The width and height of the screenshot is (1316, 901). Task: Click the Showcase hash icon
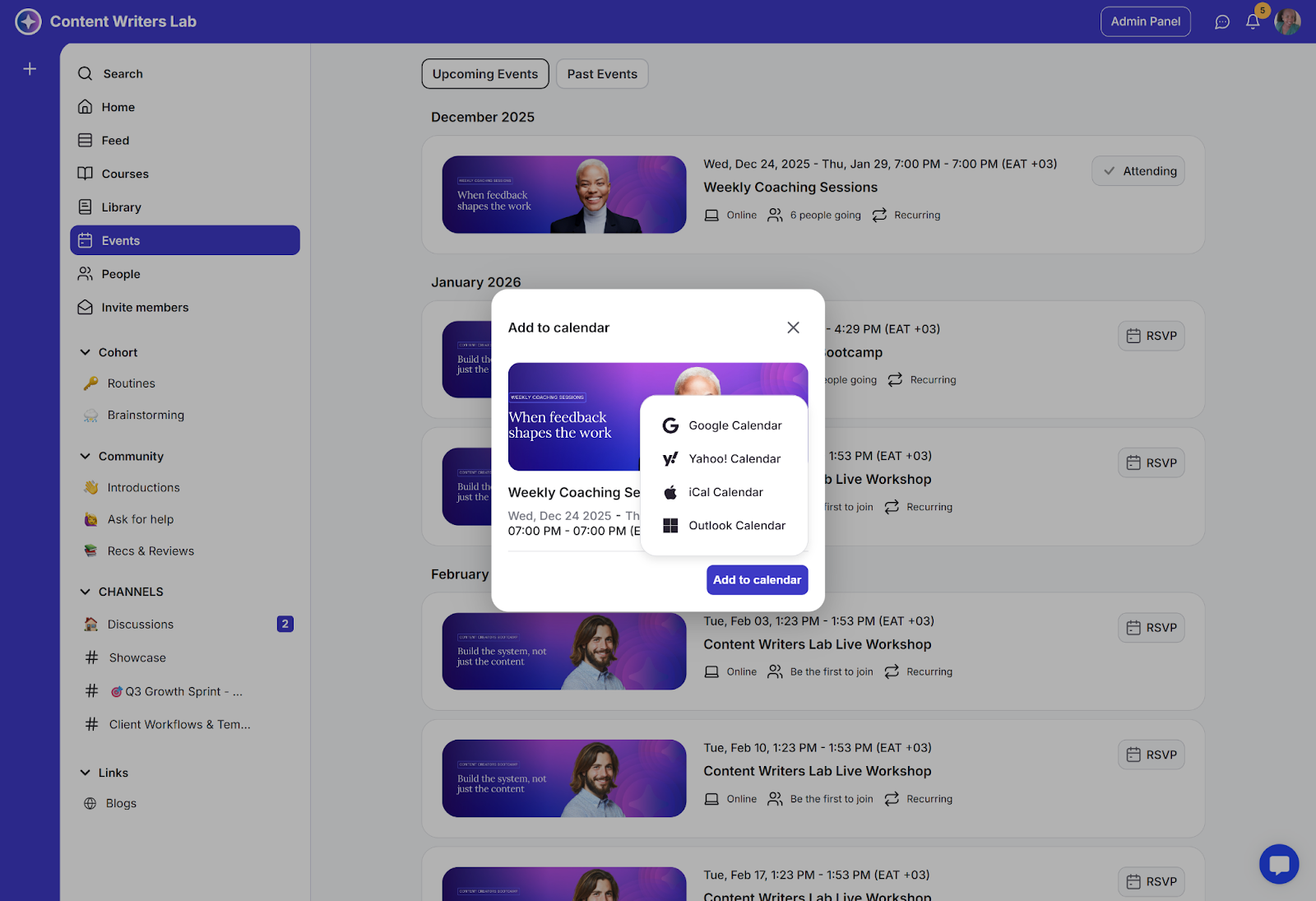(91, 657)
